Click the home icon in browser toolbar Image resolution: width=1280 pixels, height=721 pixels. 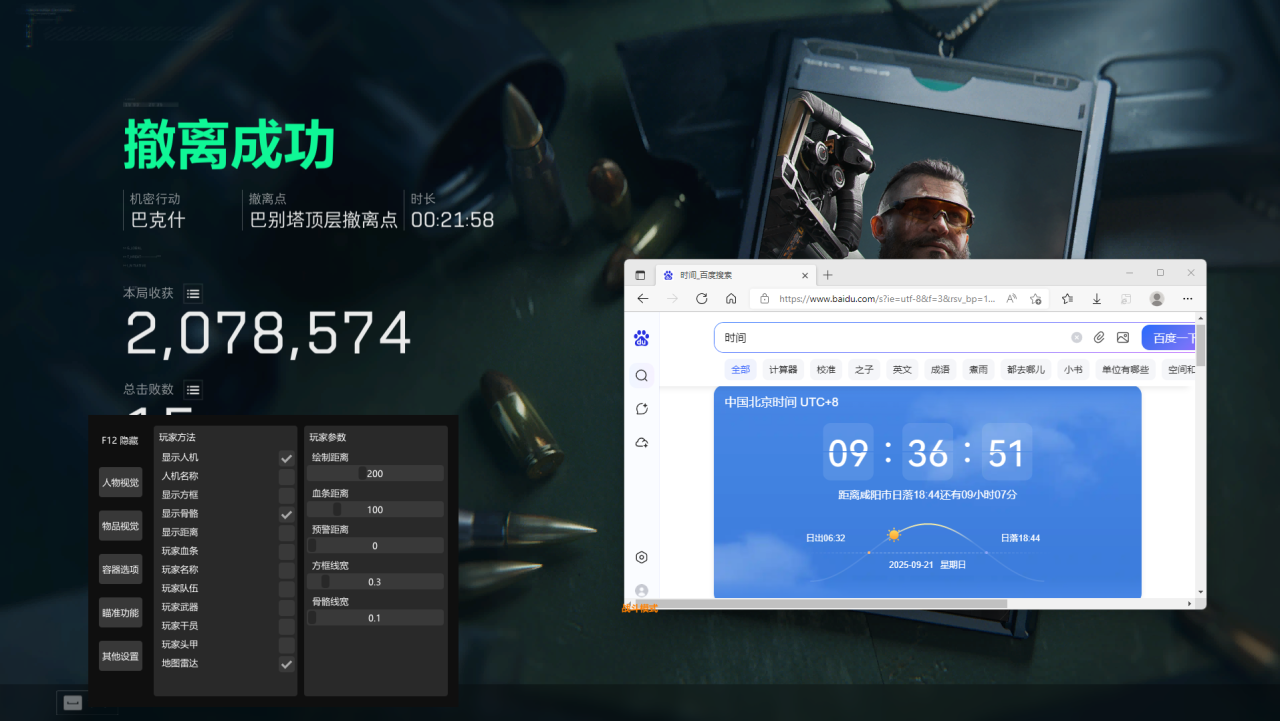(731, 299)
